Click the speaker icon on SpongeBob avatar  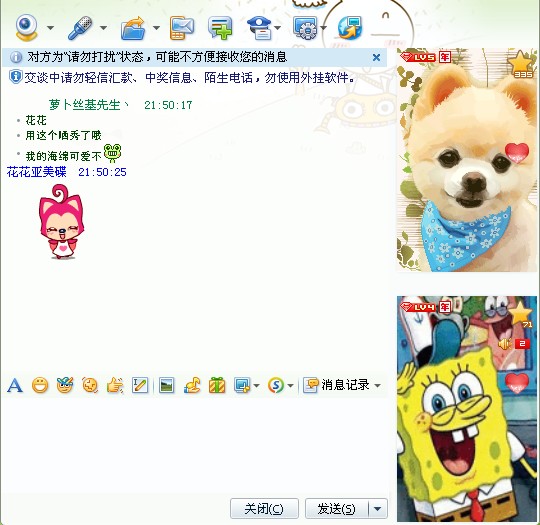coord(505,344)
